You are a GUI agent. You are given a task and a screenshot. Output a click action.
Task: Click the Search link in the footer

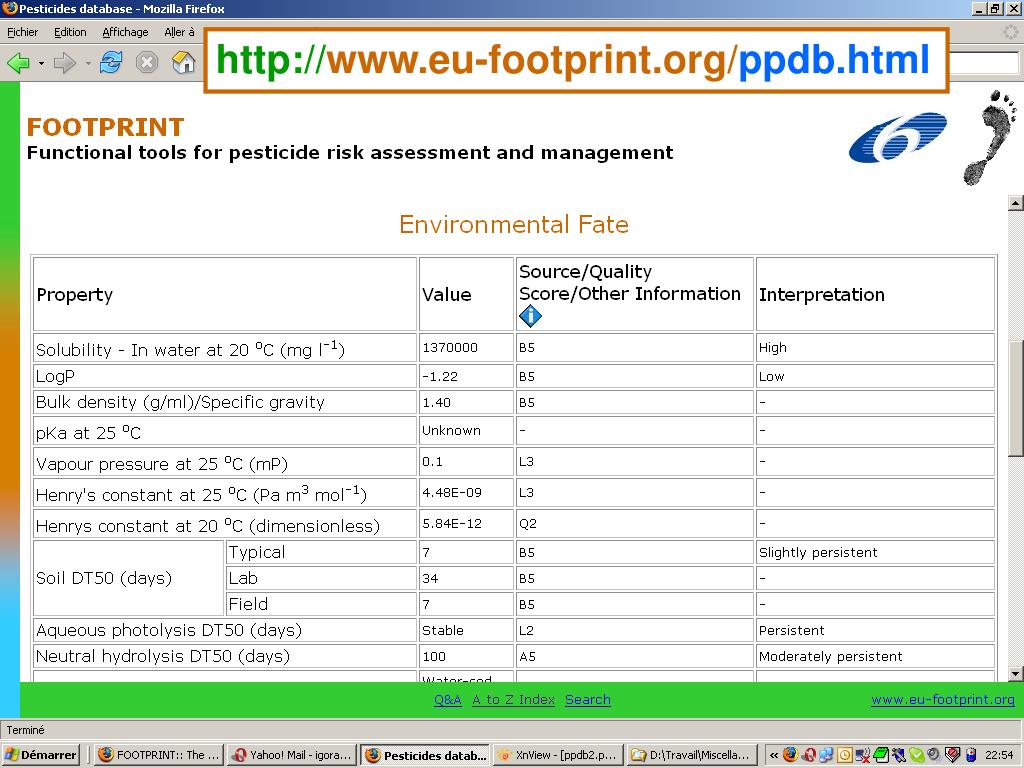[588, 699]
